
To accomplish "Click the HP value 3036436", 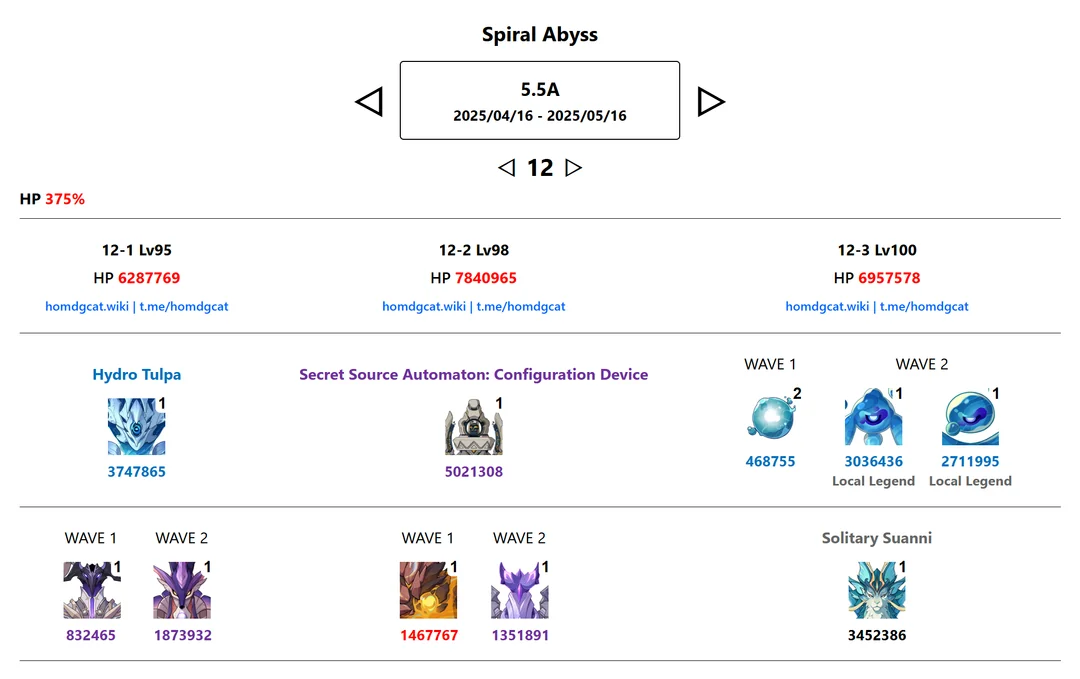I will pos(873,461).
